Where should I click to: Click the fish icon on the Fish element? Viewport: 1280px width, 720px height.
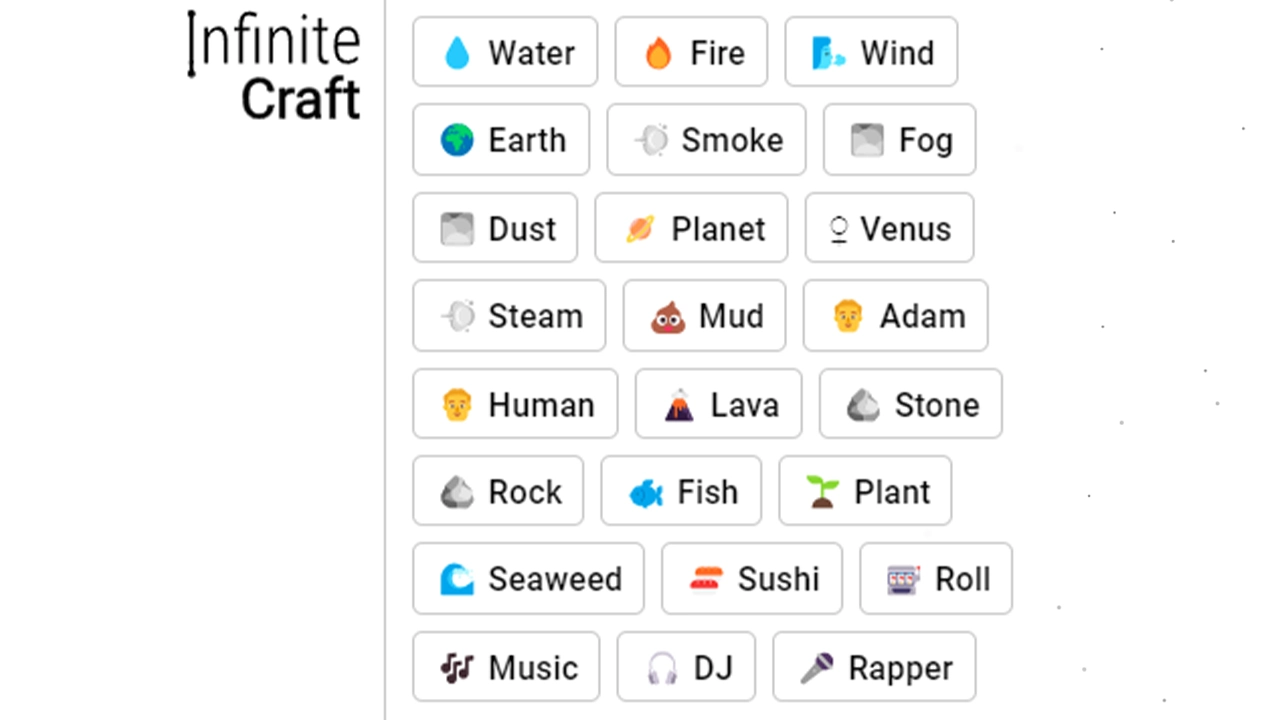click(x=645, y=491)
